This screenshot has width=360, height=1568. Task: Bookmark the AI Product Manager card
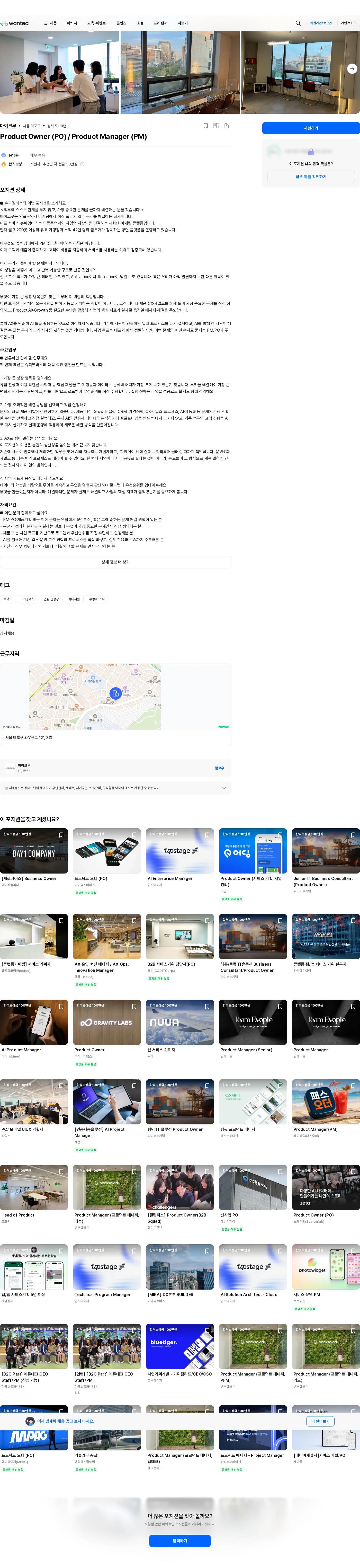coord(61,1006)
